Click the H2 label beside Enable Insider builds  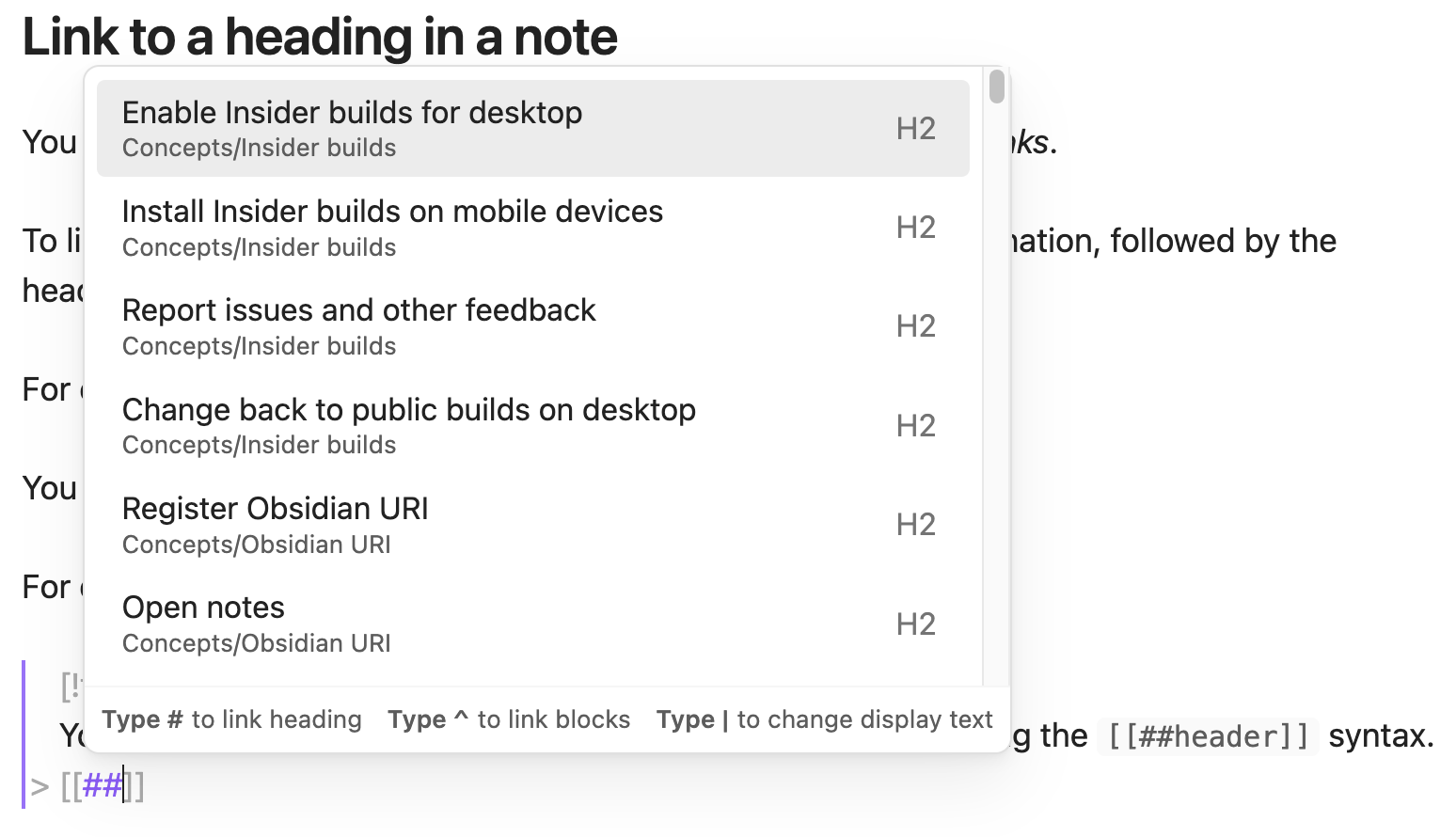tap(915, 127)
